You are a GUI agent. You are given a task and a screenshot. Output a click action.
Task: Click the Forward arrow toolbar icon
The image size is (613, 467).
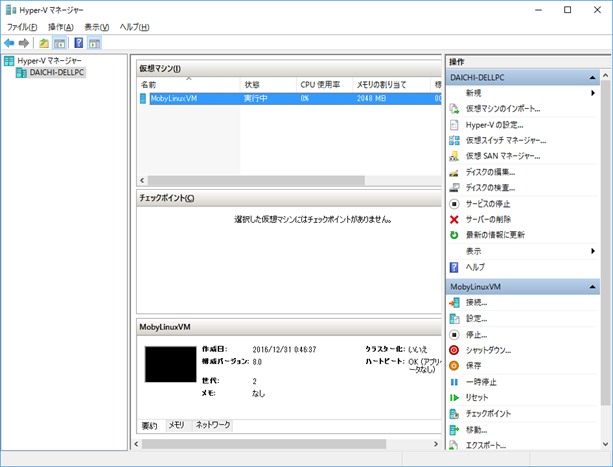24,43
